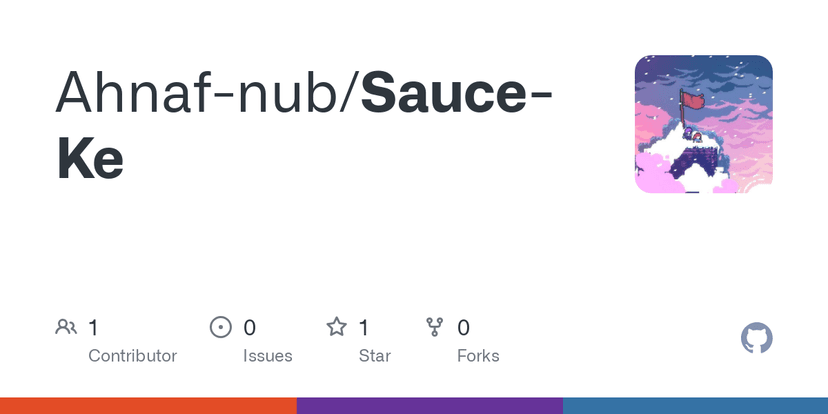Click the contributor count number 1
Screen dimensions: 828x414
[x=94, y=327]
